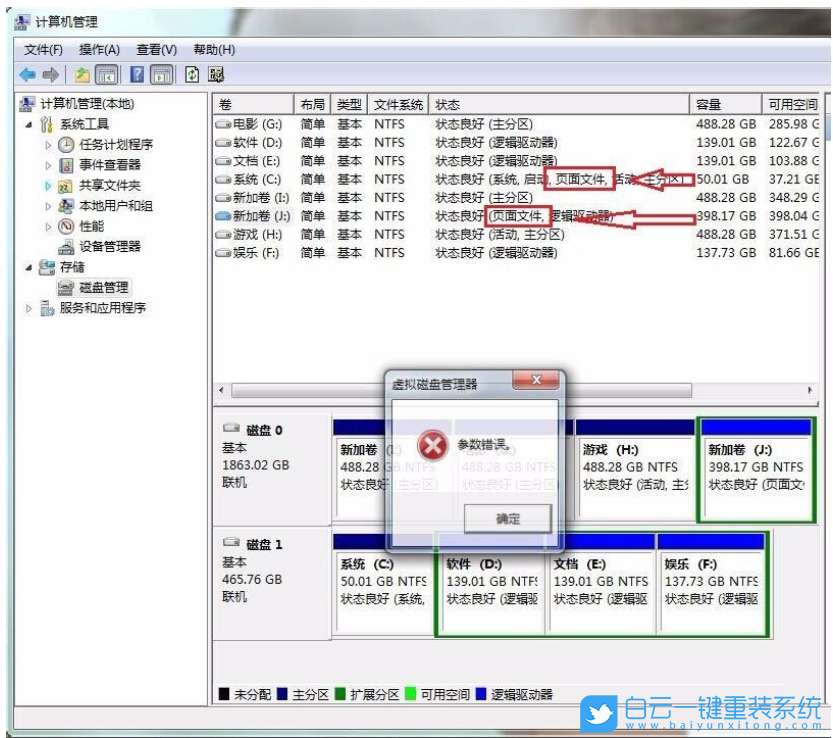Click the Help question mark toolbar icon
833x738 pixels.
(137, 74)
